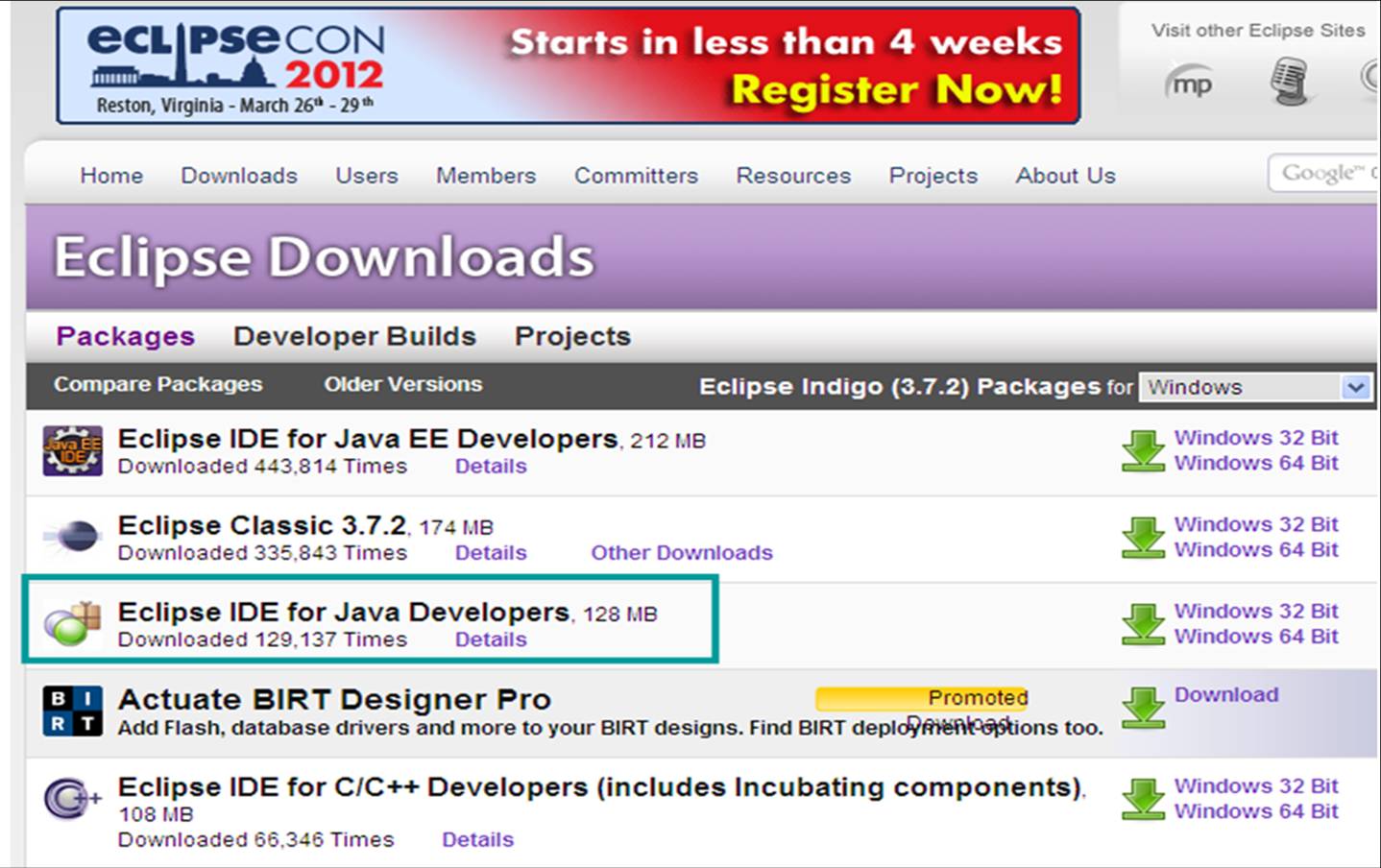Click the EclipseCon 2012 Register Now banner
This screenshot has width=1381, height=868.
click(569, 65)
